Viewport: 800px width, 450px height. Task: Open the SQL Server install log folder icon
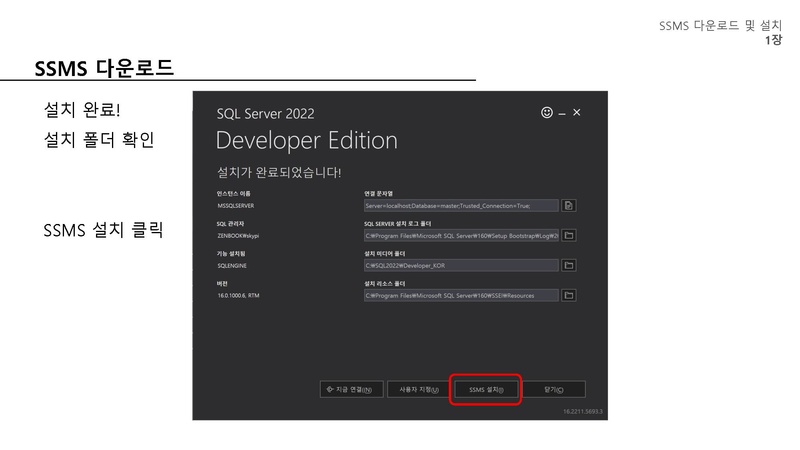pyautogui.click(x=568, y=235)
